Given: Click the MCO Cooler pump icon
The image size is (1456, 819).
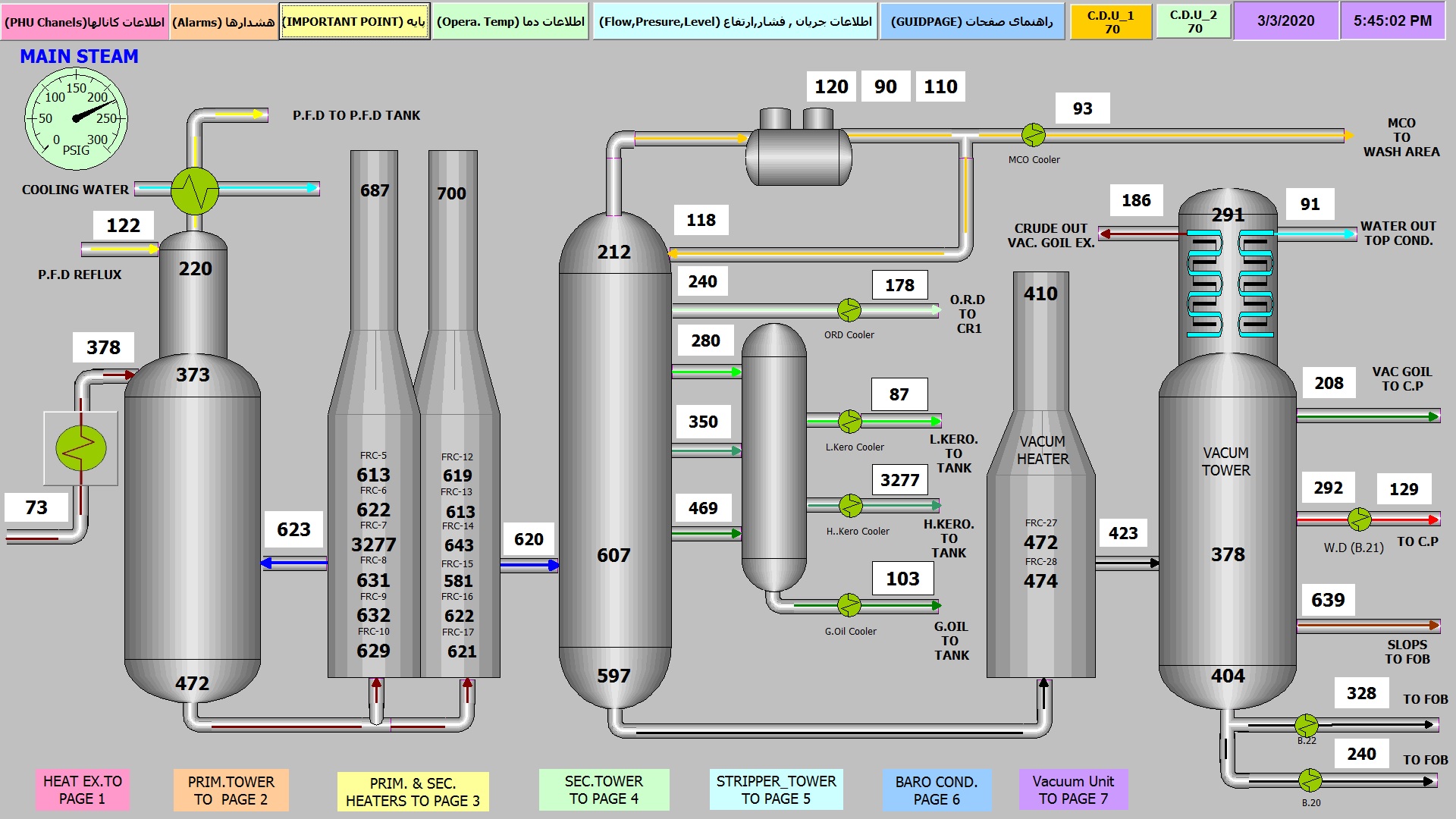Looking at the screenshot, I should click(1033, 135).
